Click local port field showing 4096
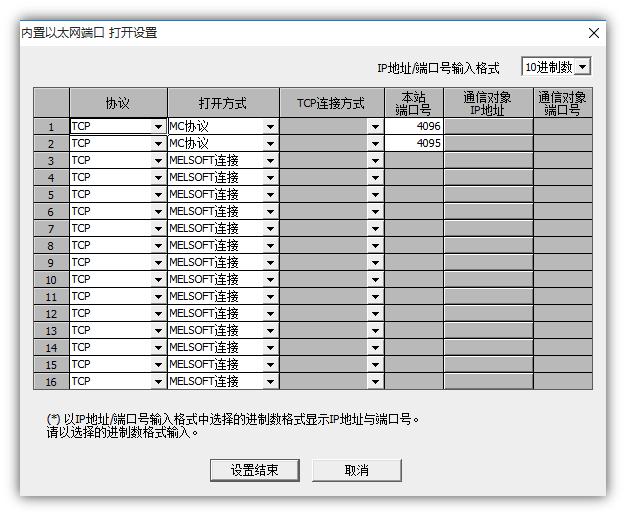626x516 pixels. pyautogui.click(x=414, y=126)
